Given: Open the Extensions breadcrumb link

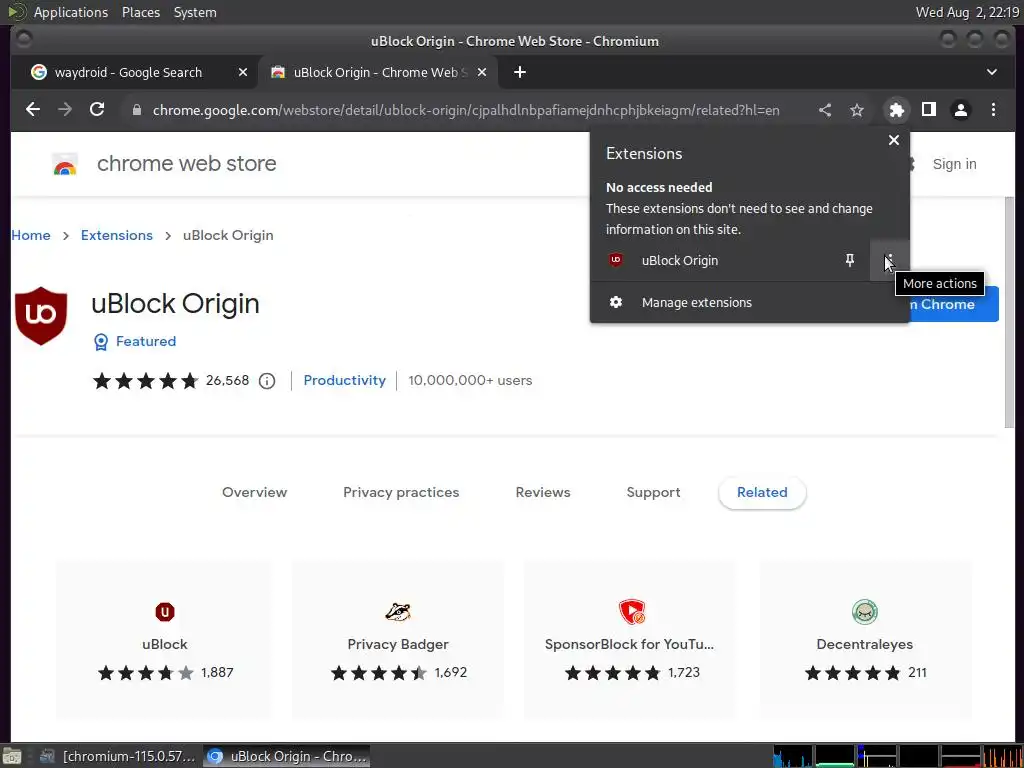Looking at the screenshot, I should pos(117,235).
